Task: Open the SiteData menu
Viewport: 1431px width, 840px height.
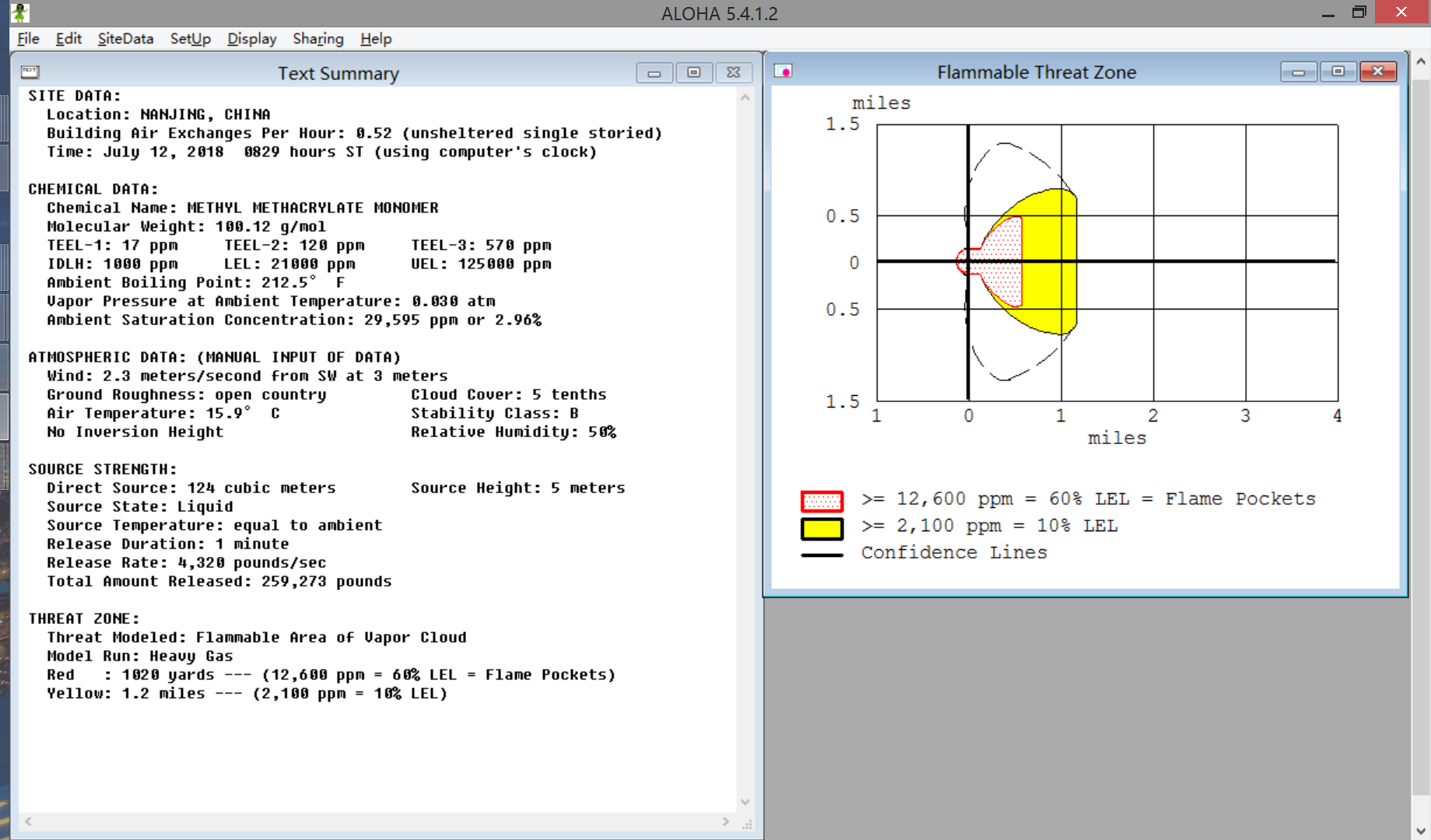Action: [x=125, y=39]
